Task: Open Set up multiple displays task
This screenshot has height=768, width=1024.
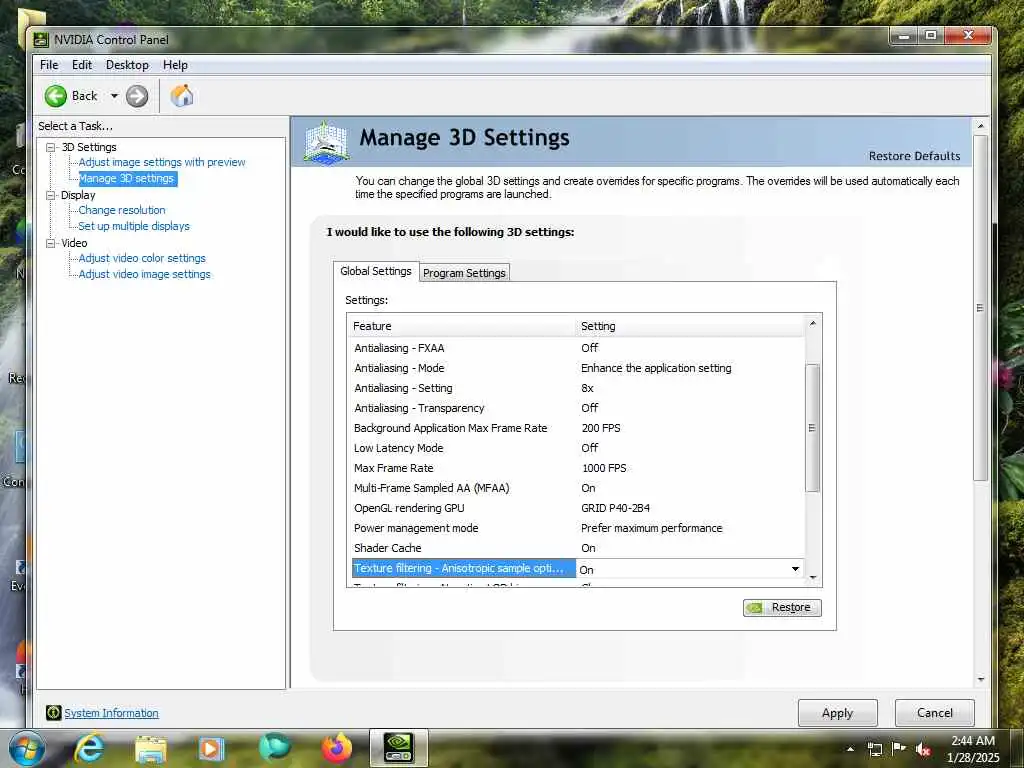Action: tap(134, 226)
